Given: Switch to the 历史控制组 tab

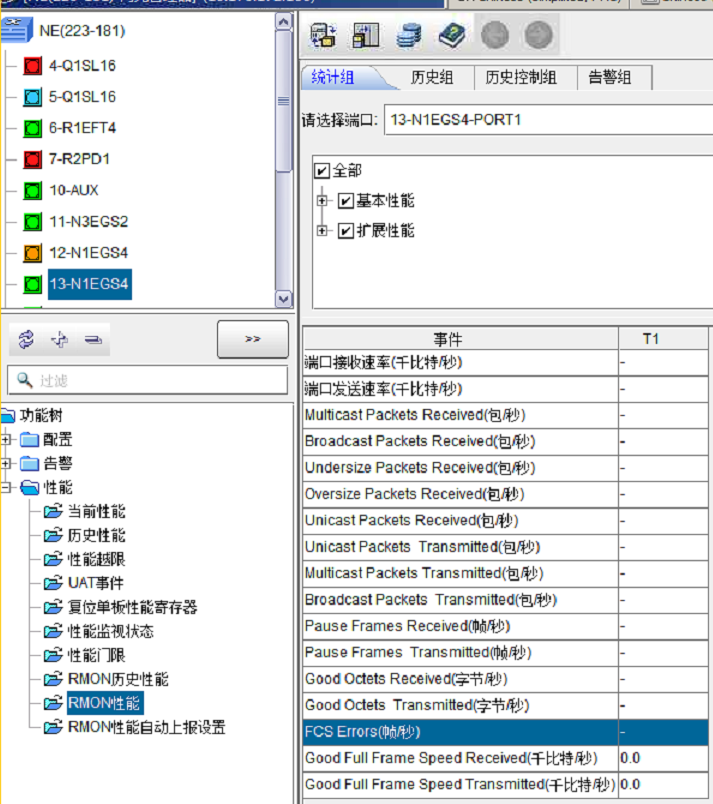Looking at the screenshot, I should tap(521, 77).
